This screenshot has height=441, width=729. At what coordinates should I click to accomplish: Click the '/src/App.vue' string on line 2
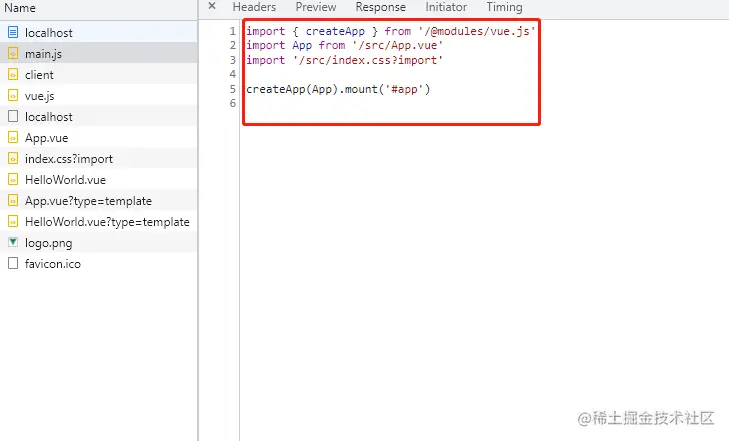398,45
